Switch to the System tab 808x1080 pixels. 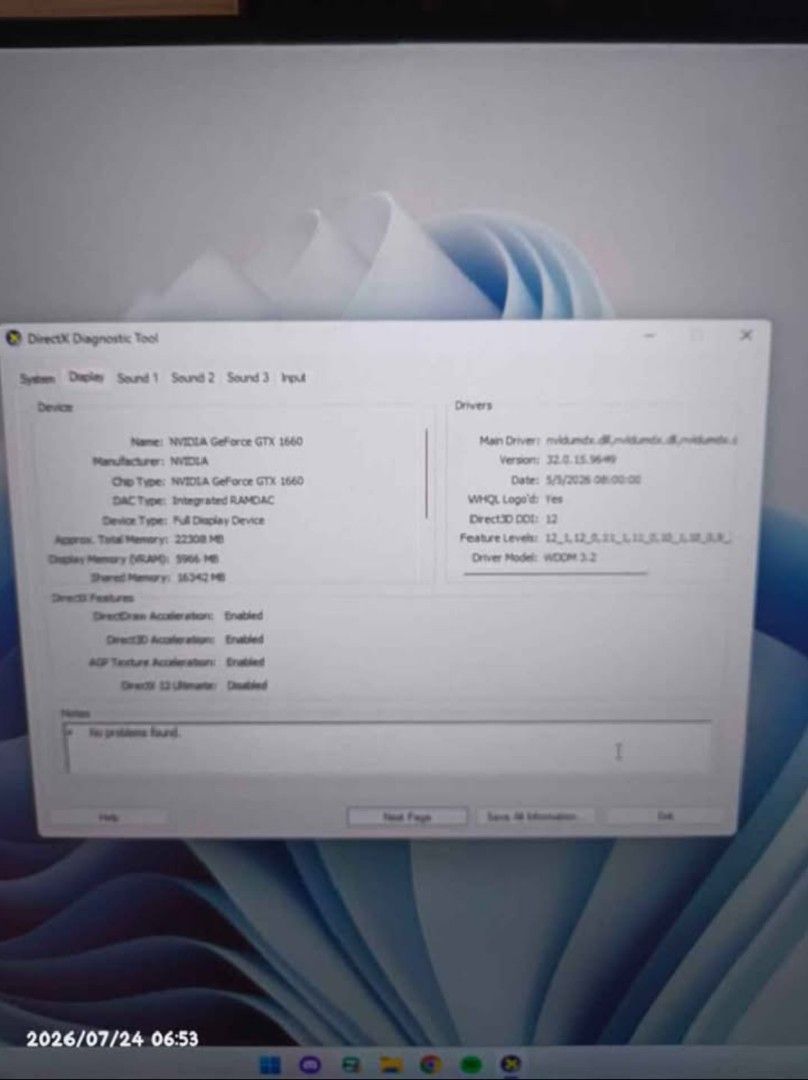pos(37,379)
